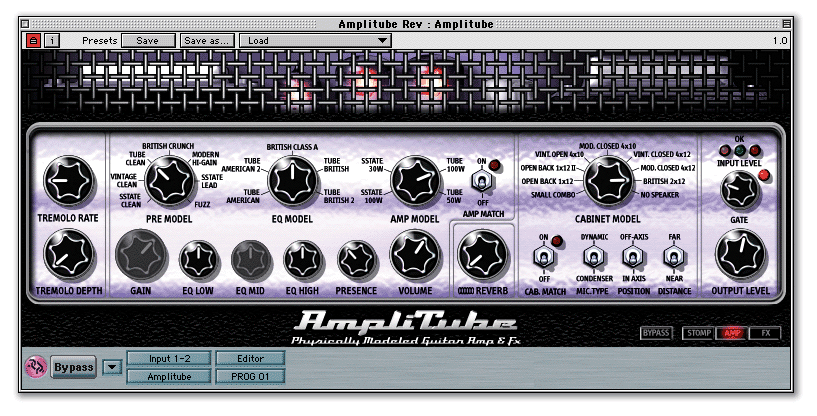Click the red lock icon in the preset bar
Screen dimensions: 817x416
33,40
